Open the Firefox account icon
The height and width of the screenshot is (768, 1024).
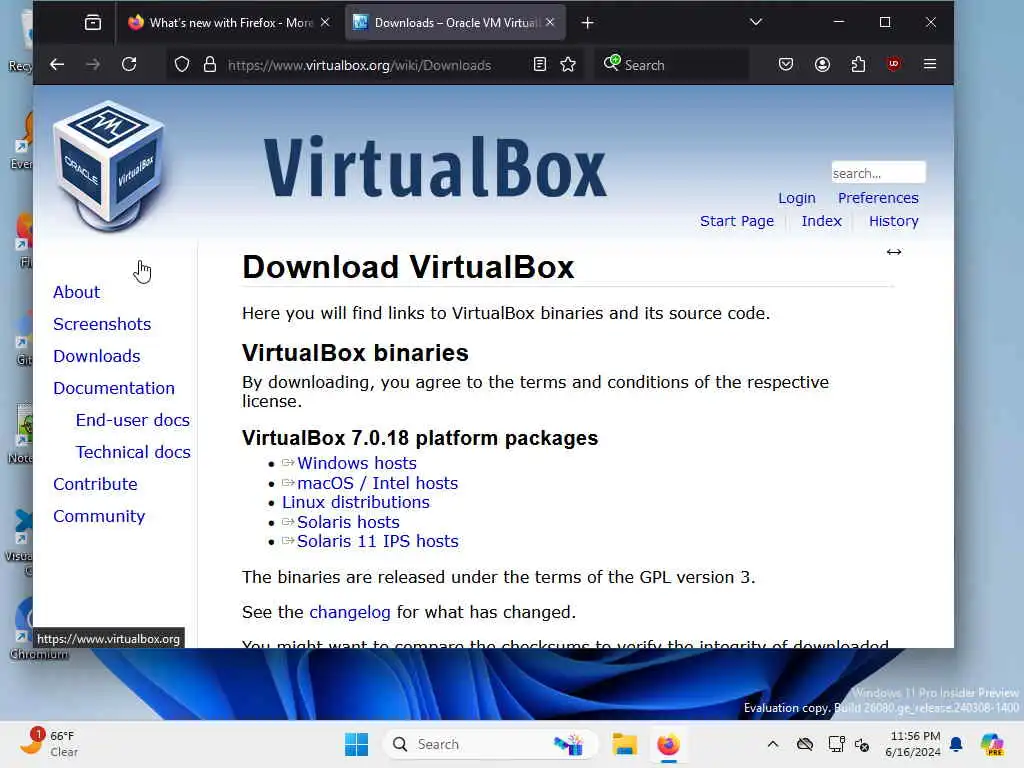tap(822, 64)
